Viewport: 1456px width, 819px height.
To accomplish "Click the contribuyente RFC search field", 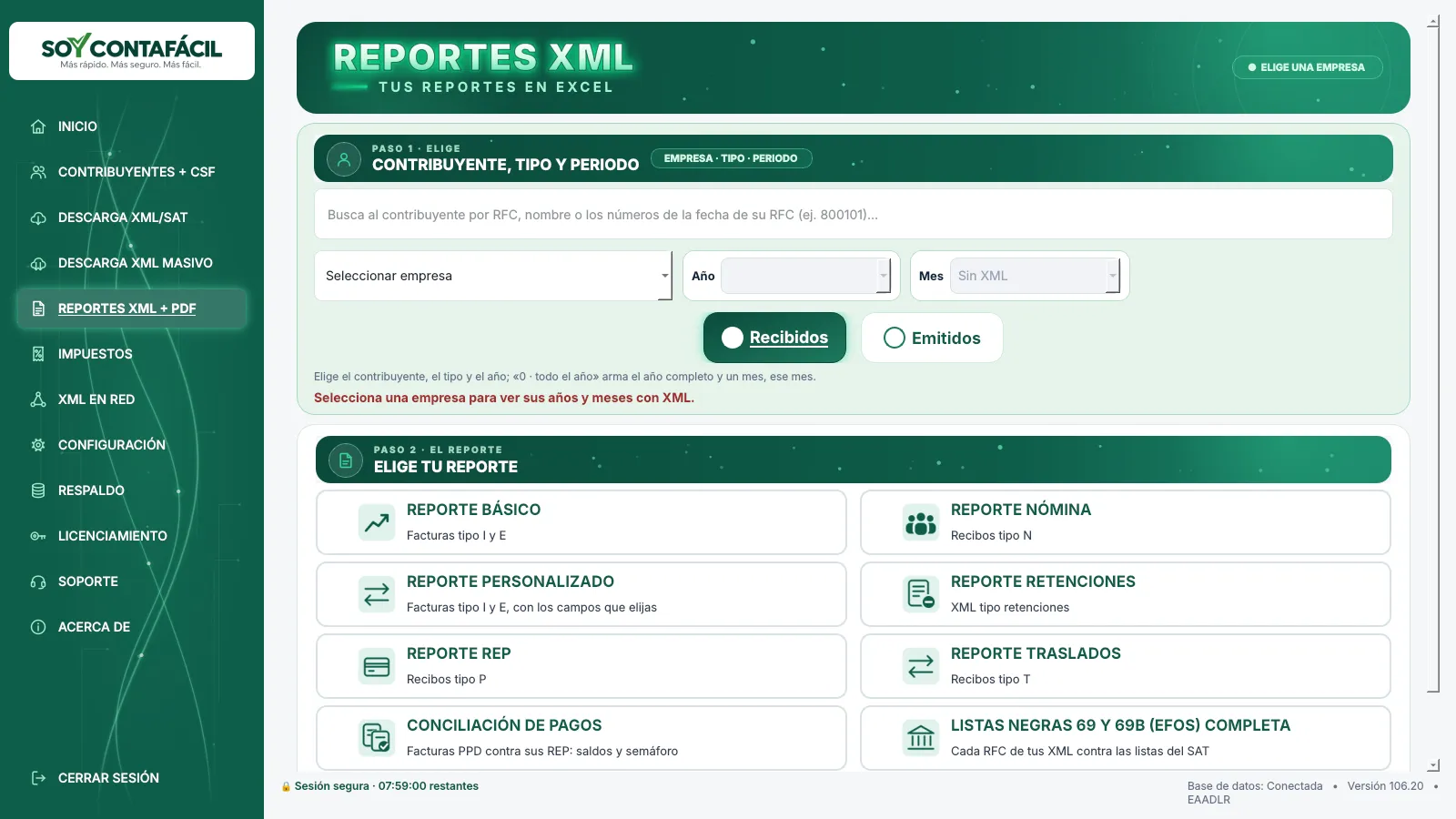I will (x=854, y=215).
